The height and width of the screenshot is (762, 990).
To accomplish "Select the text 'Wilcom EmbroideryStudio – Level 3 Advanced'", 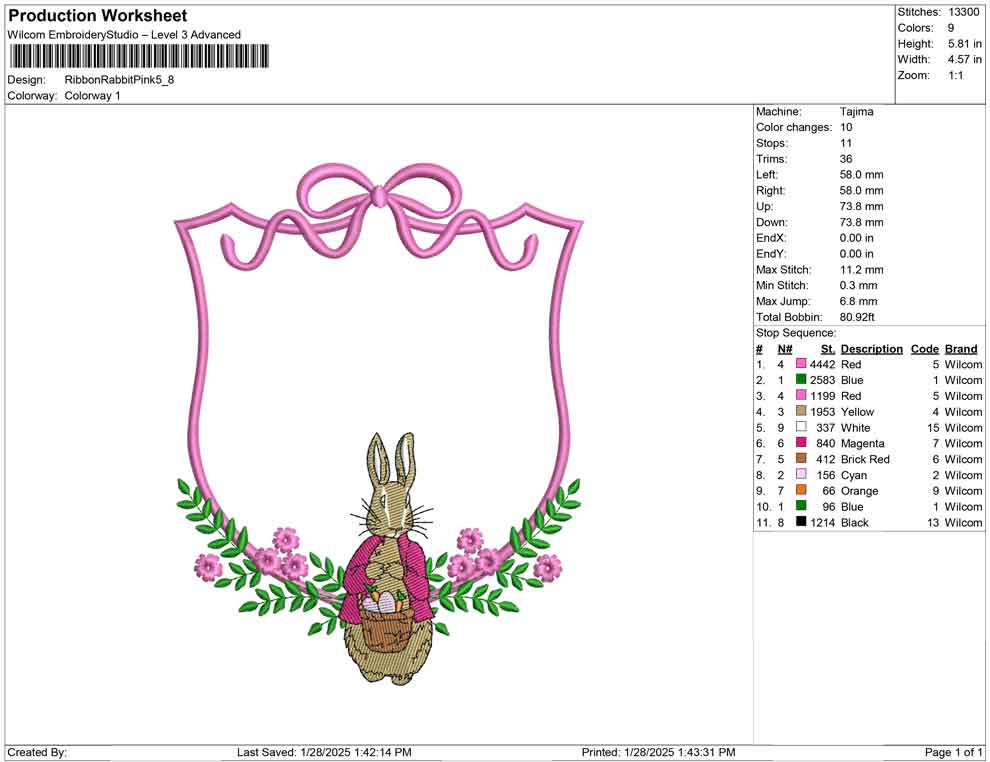I will [x=124, y=35].
